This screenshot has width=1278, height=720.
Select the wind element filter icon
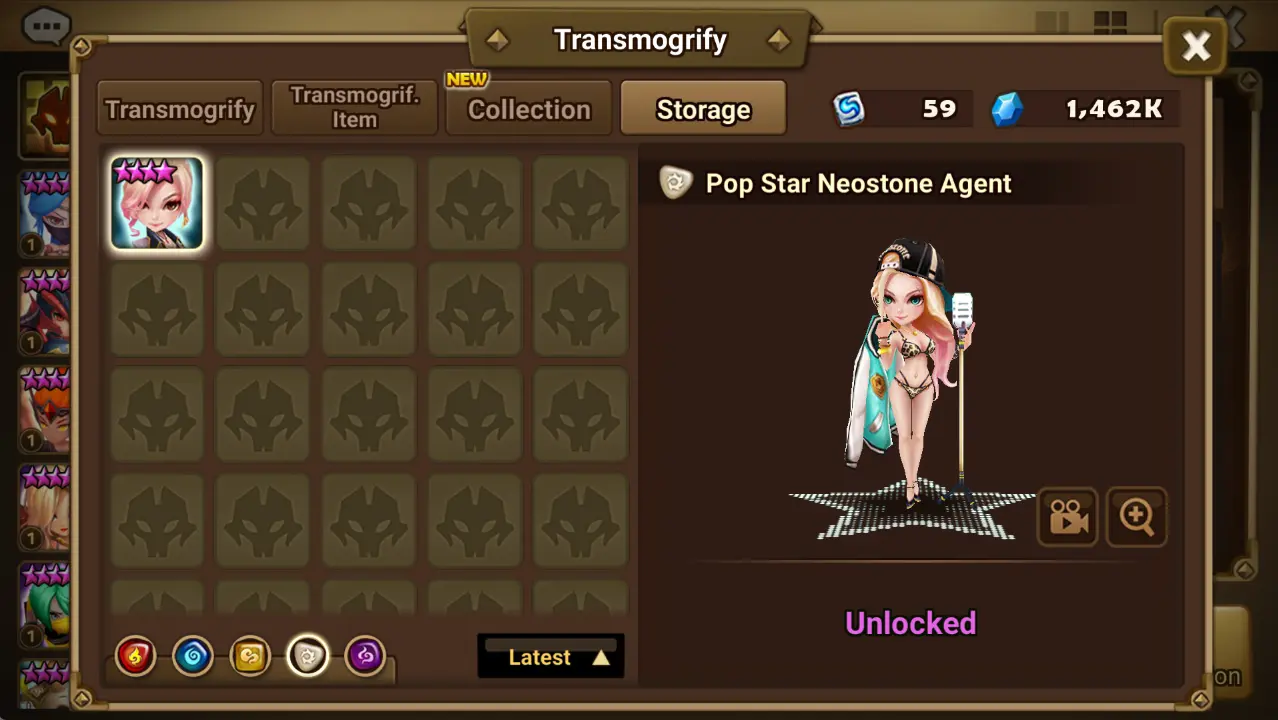point(250,657)
